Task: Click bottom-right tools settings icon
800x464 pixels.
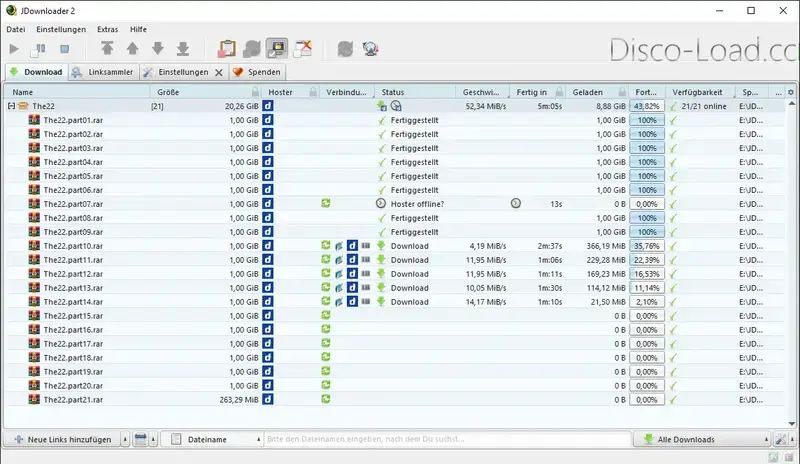Action: (781, 439)
